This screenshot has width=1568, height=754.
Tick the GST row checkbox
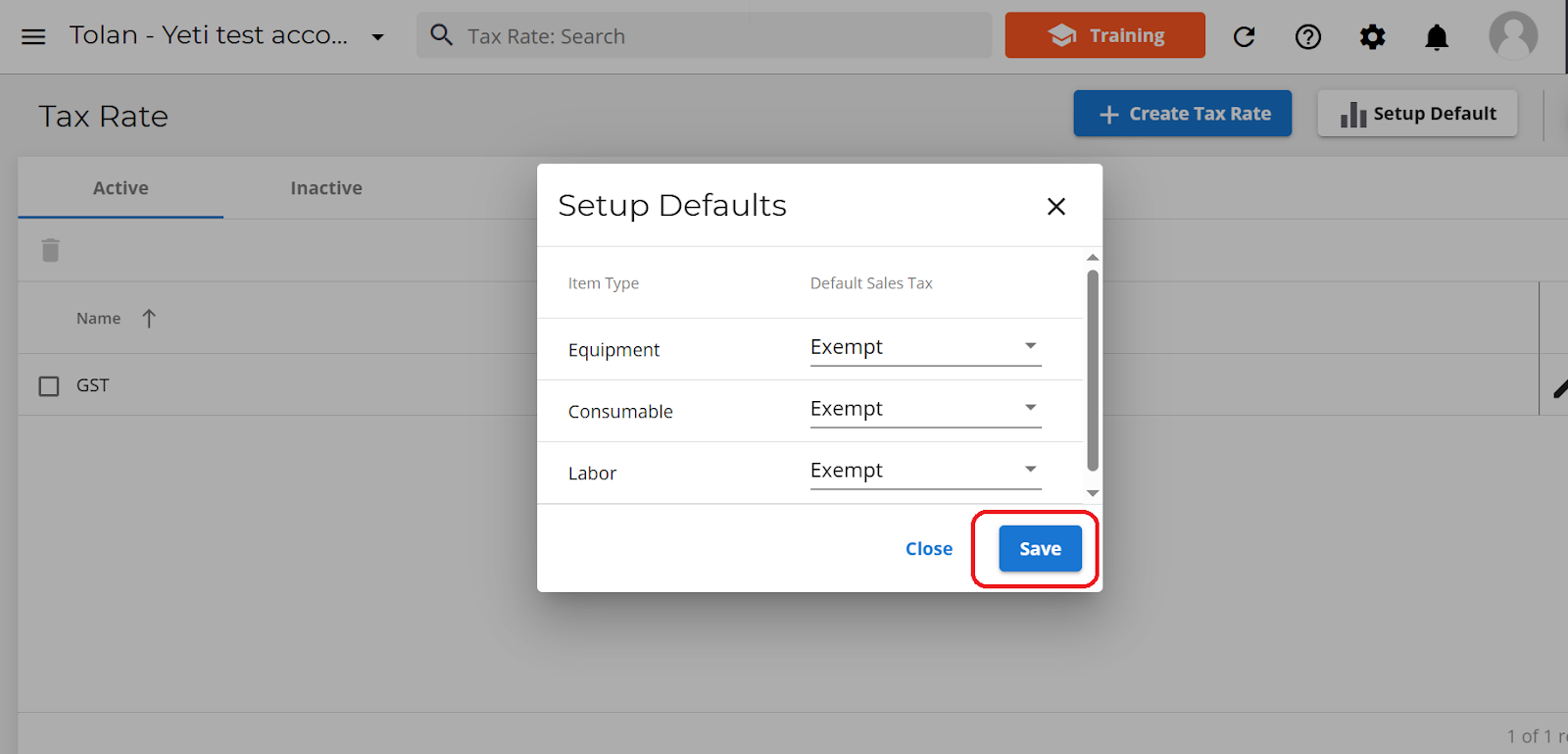tap(49, 386)
